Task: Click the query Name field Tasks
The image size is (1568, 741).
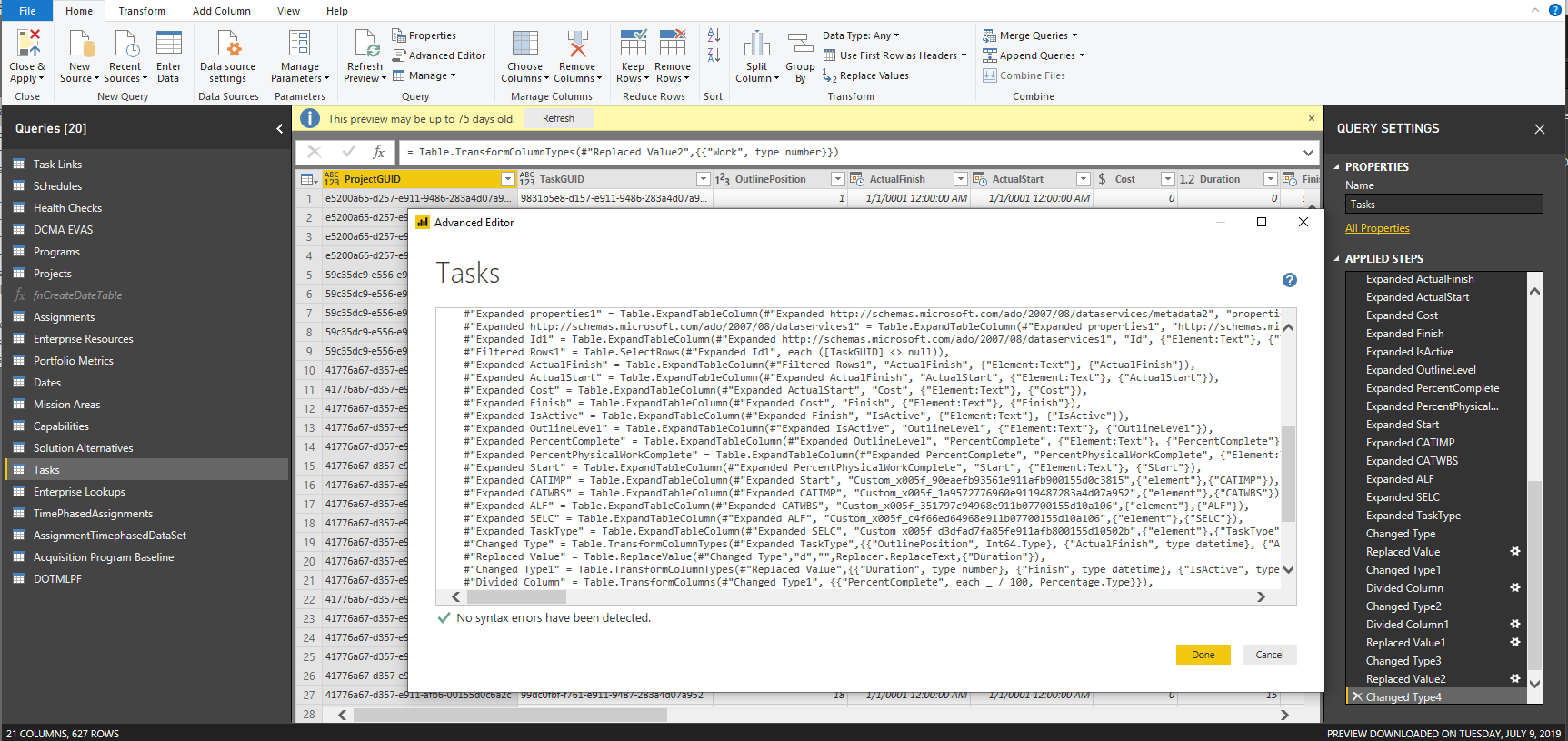Action: click(x=1443, y=205)
